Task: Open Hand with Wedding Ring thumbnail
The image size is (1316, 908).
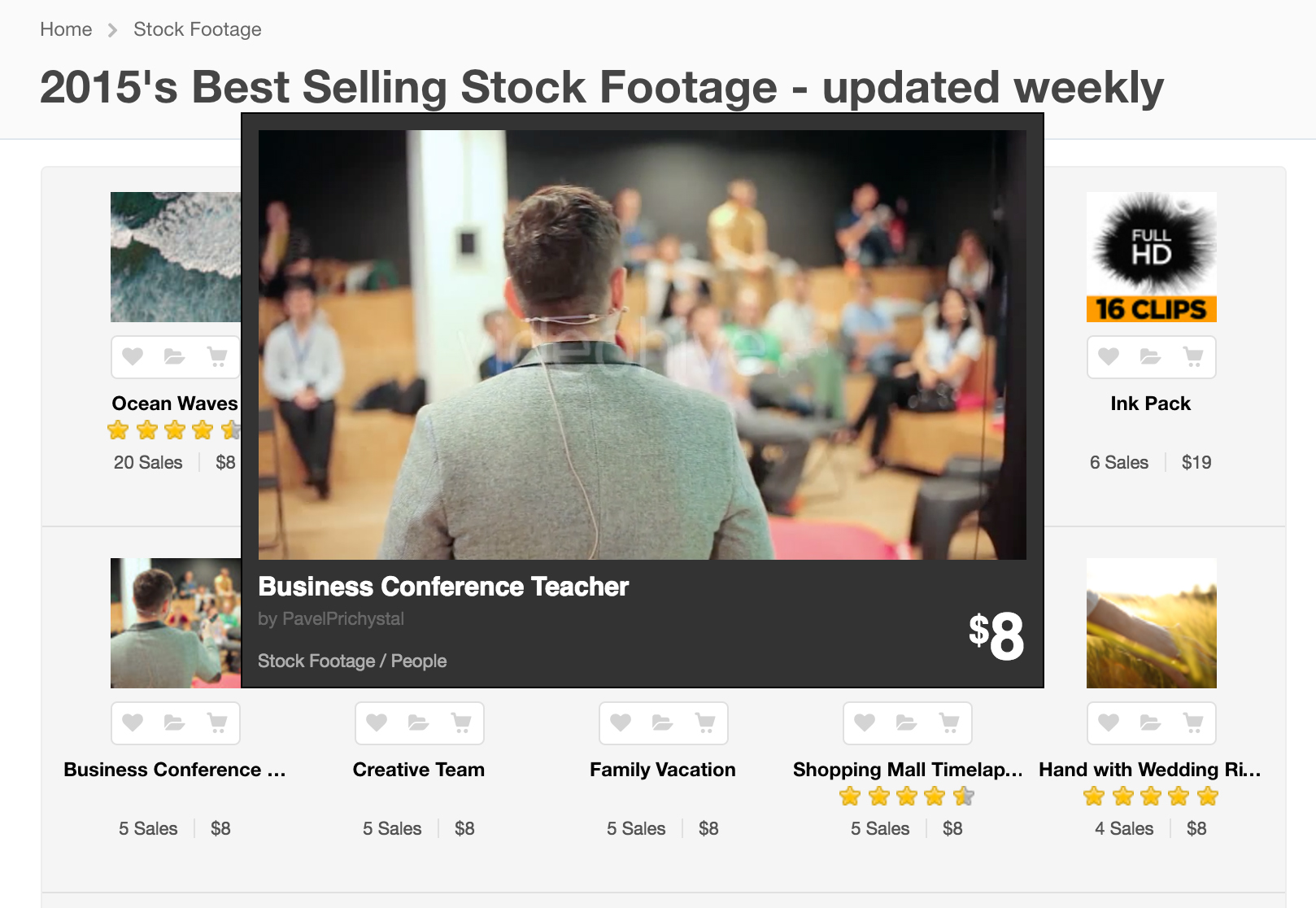Action: coord(1151,623)
